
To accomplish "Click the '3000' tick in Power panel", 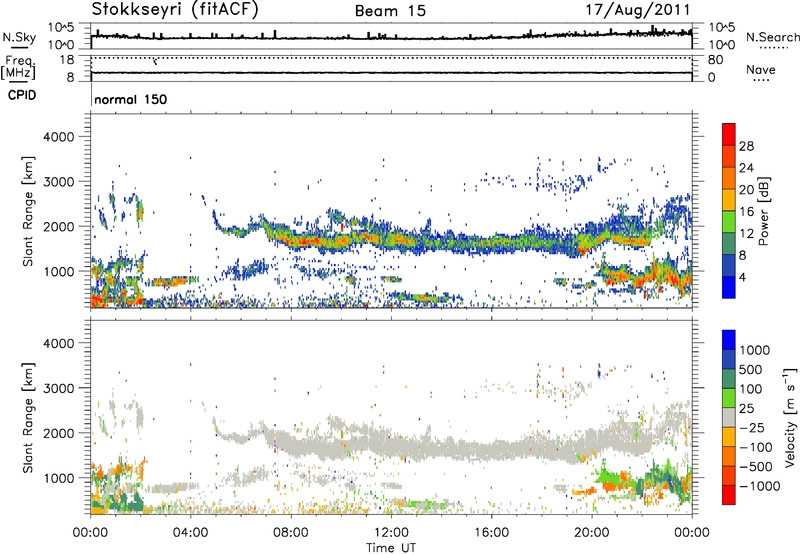I will click(x=58, y=182).
